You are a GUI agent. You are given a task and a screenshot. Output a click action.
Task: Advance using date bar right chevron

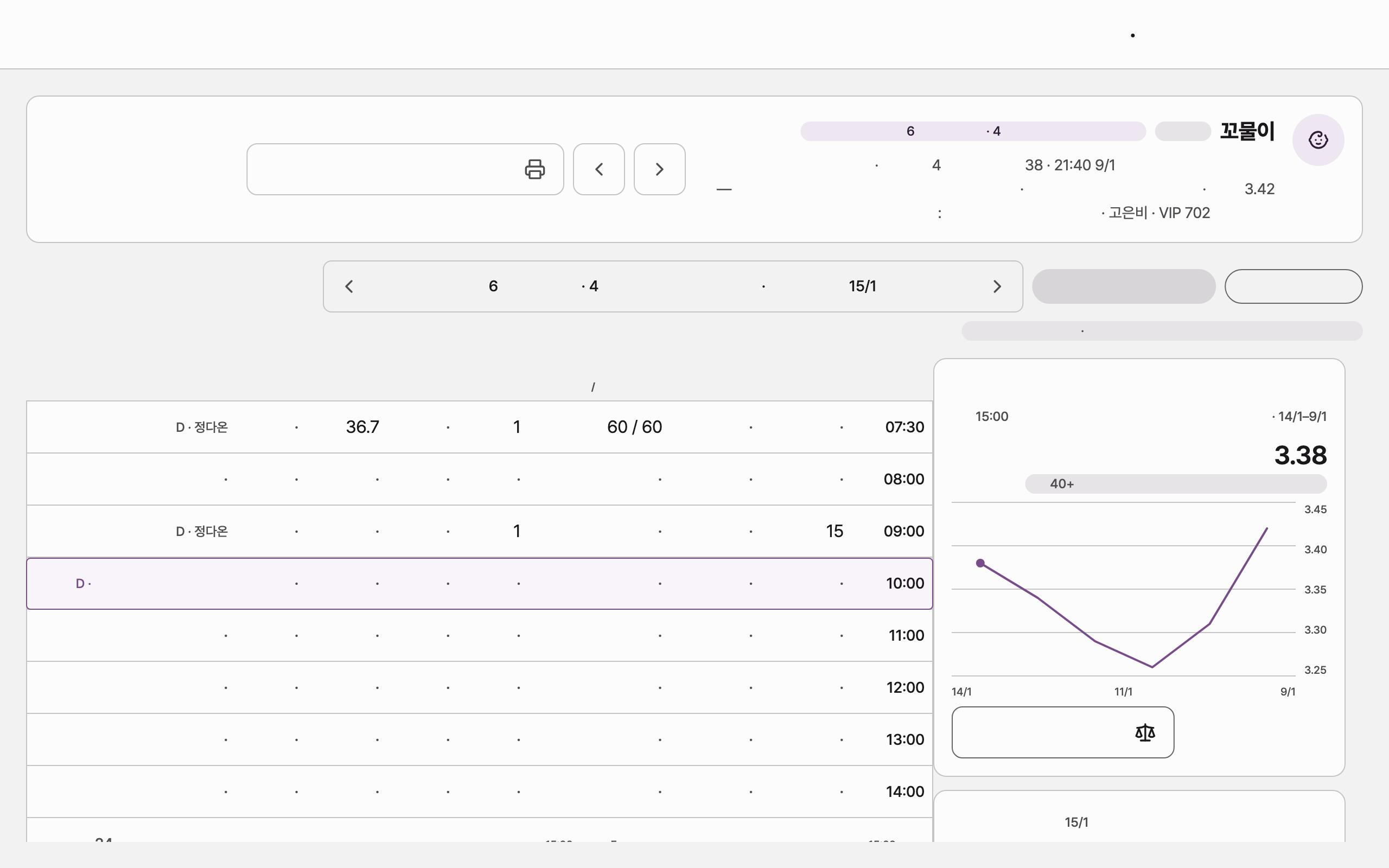[x=997, y=286]
